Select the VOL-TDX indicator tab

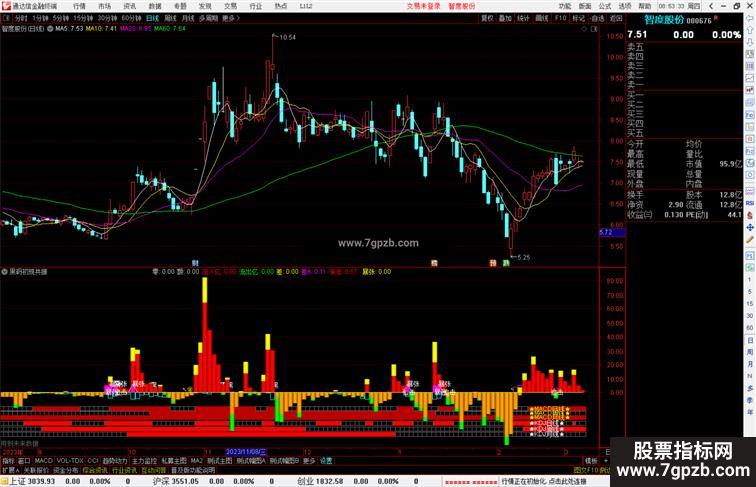coord(70,461)
